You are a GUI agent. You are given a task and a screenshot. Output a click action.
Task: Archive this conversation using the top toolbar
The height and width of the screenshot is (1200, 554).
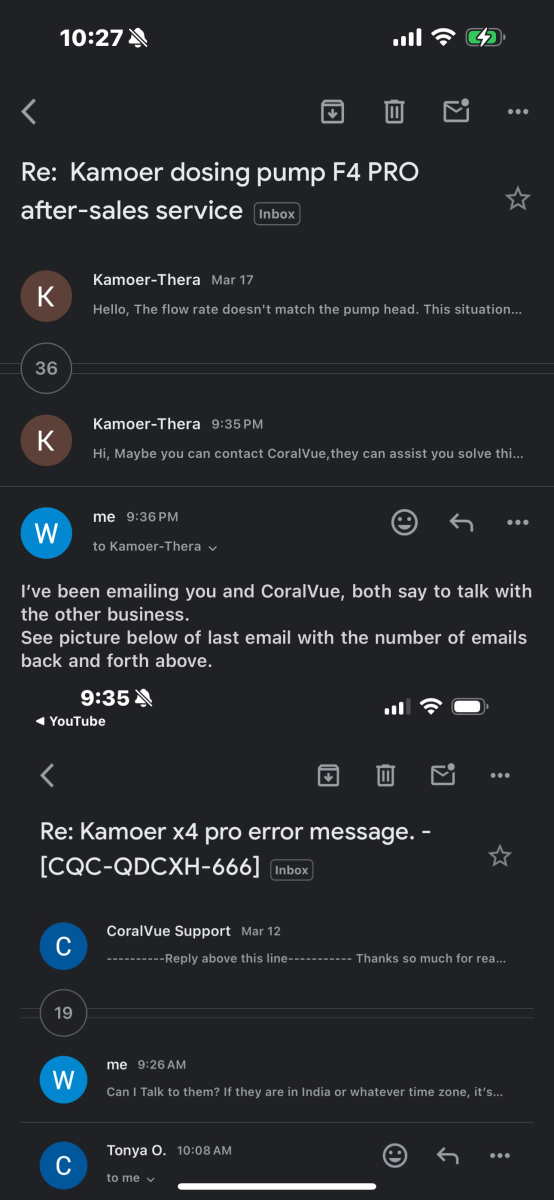(332, 111)
